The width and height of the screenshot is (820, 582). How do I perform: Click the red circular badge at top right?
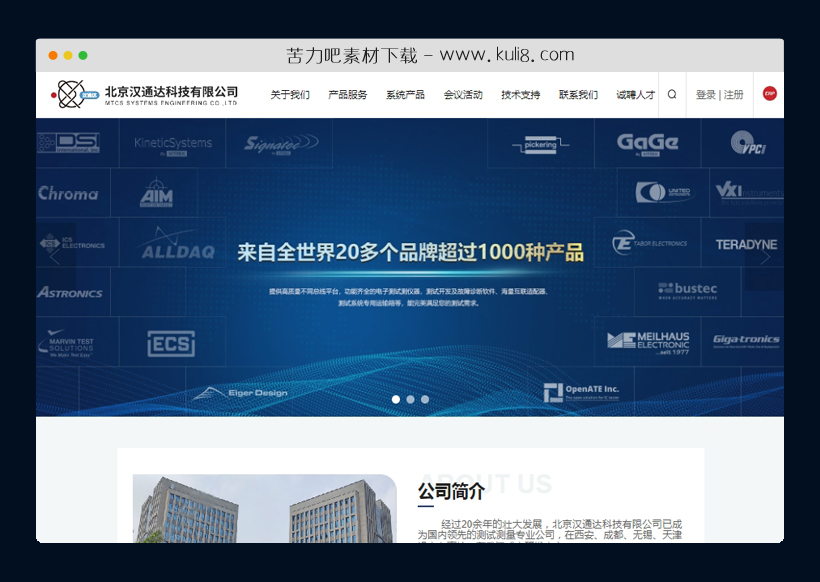[768, 95]
